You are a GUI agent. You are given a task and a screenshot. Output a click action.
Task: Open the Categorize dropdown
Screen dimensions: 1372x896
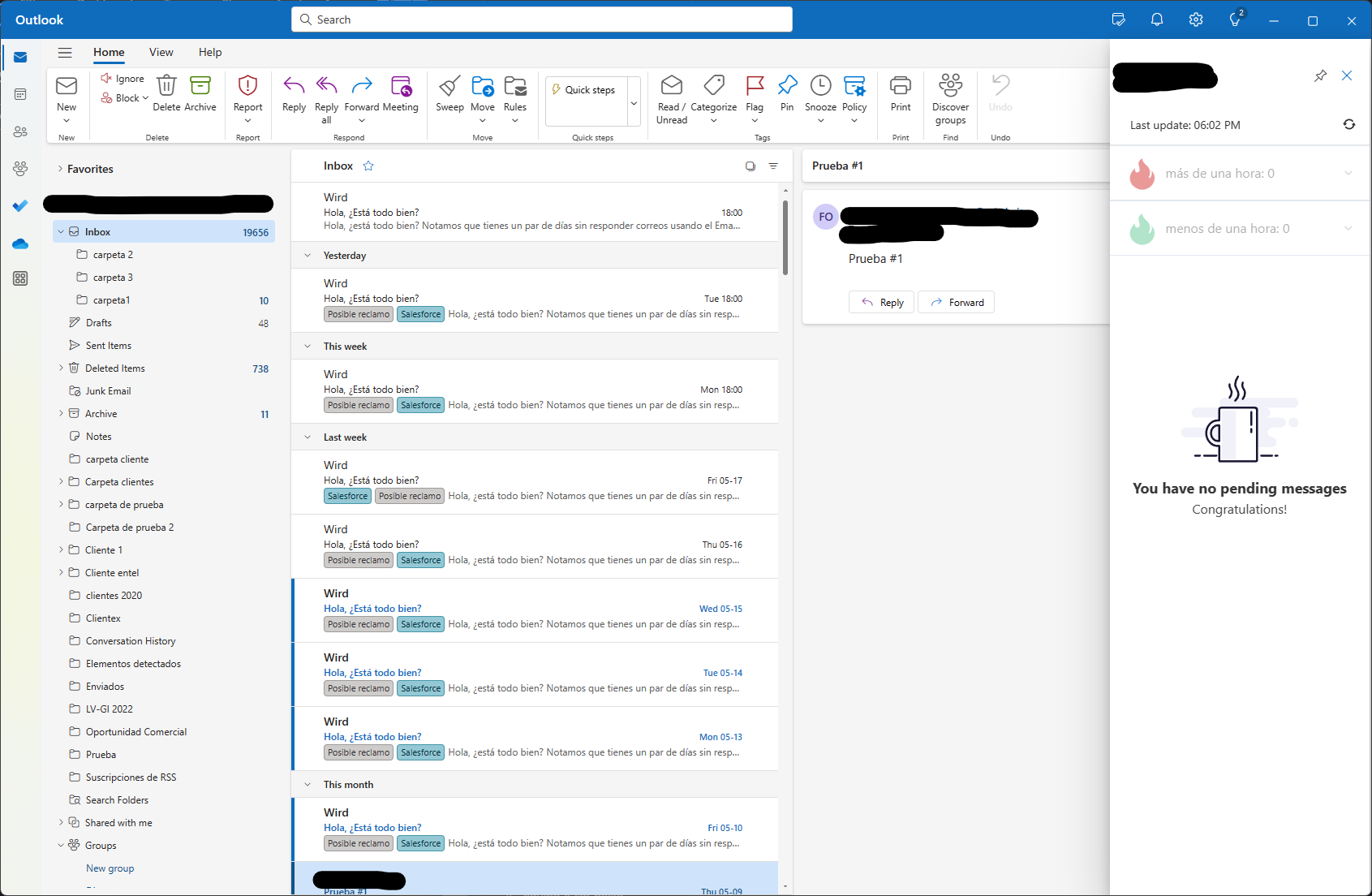tap(714, 120)
